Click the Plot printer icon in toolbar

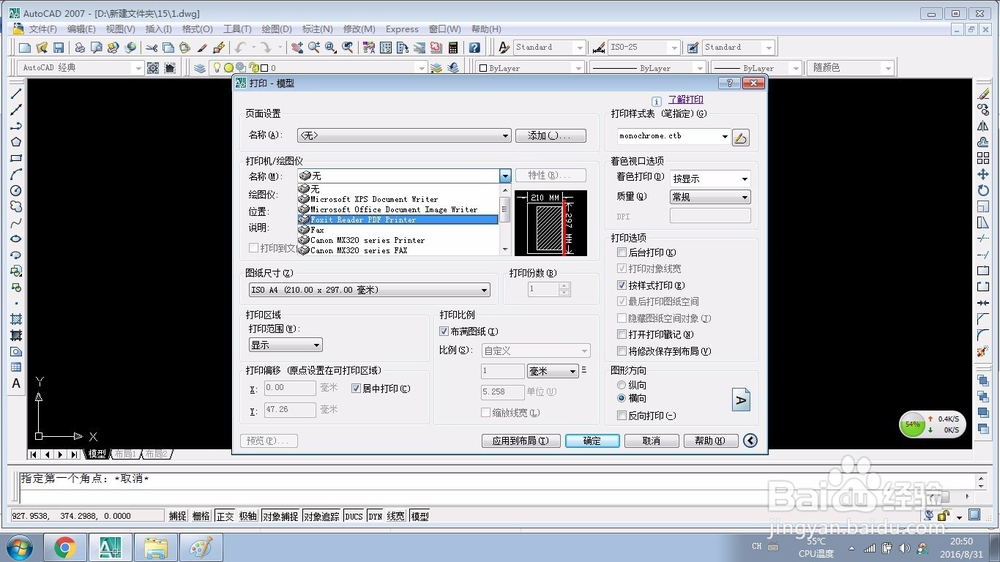click(80, 47)
